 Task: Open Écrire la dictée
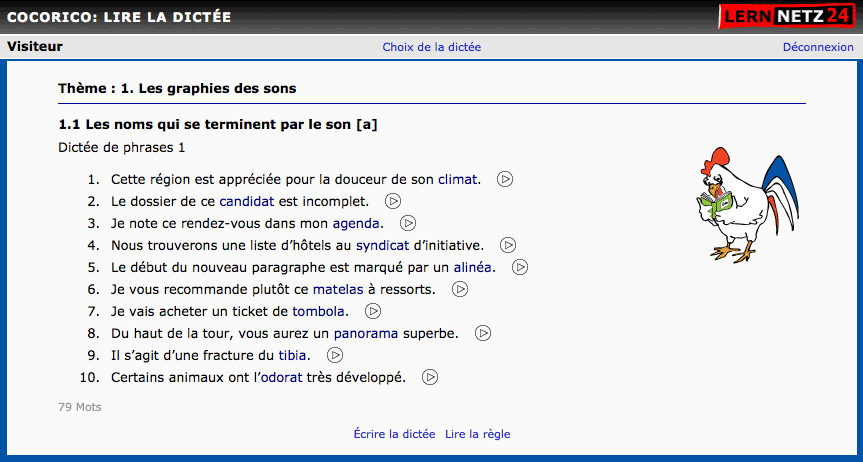394,434
